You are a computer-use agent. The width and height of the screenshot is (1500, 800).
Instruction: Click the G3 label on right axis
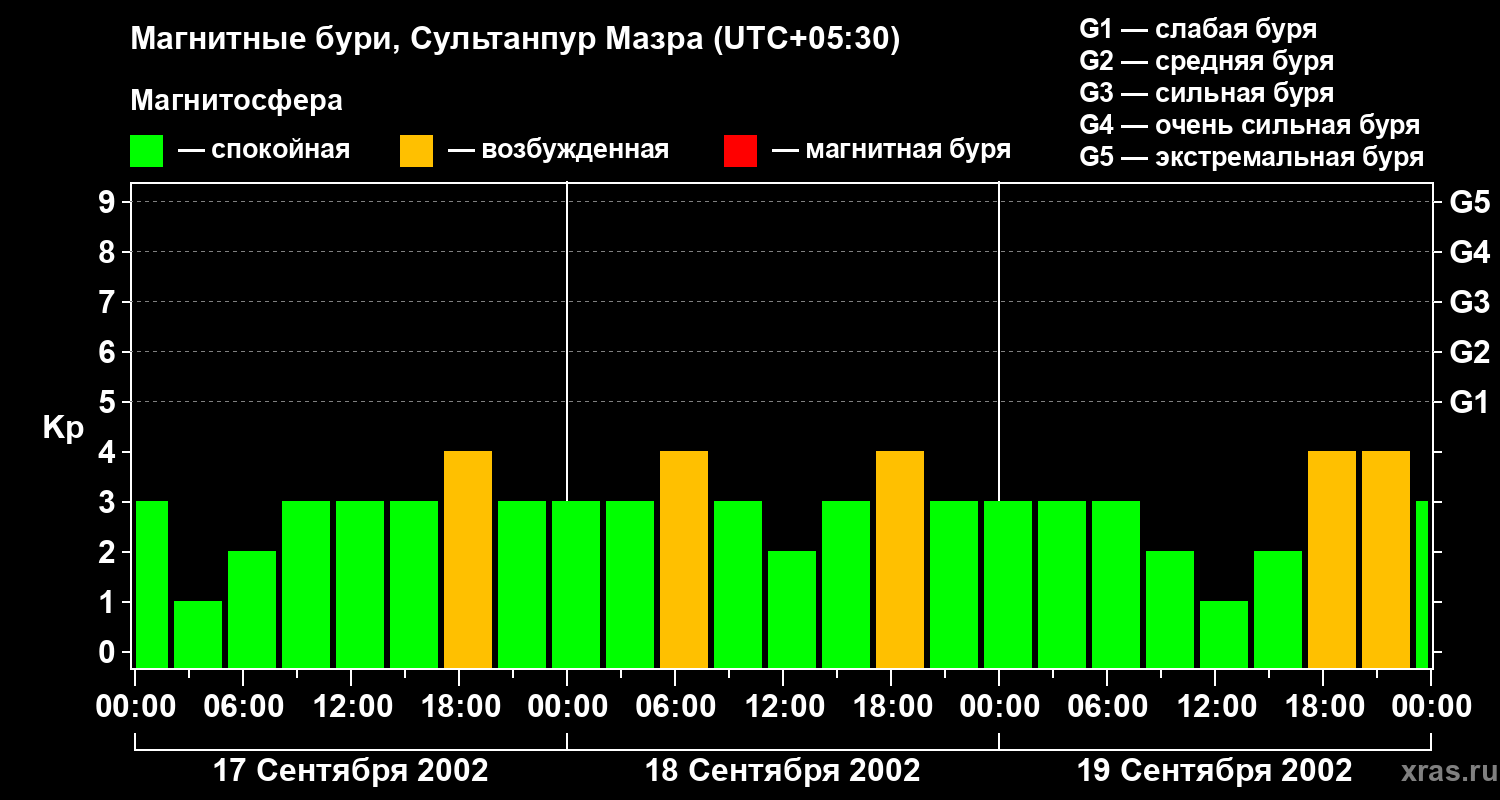[x=1469, y=303]
